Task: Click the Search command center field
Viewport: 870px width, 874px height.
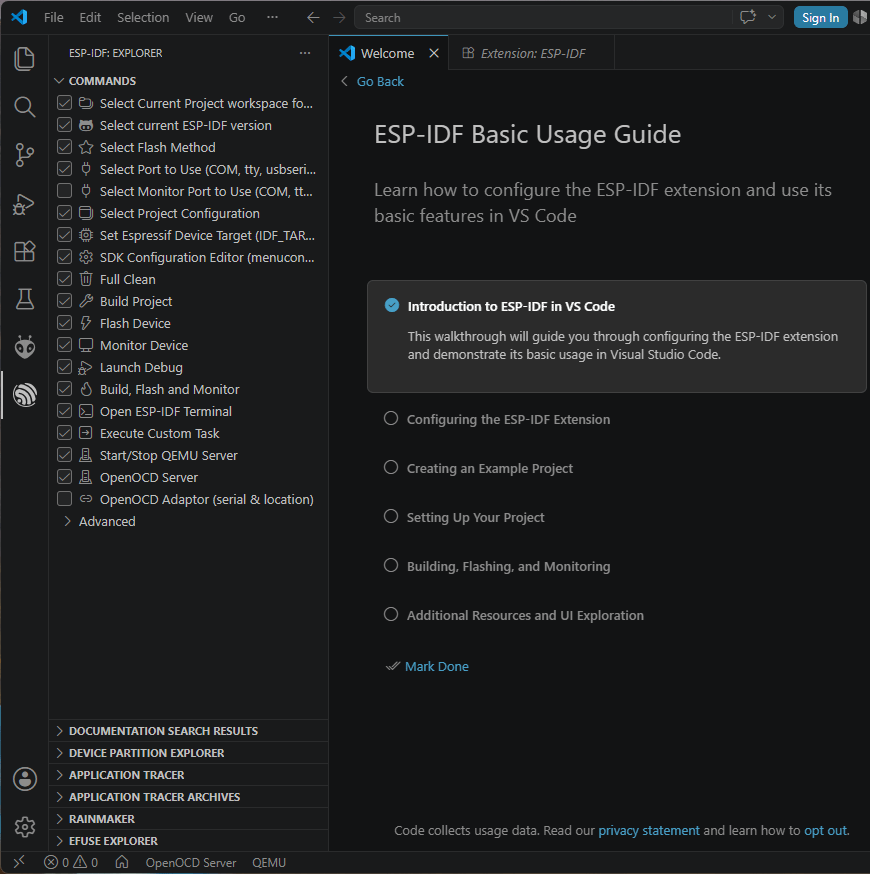Action: click(x=543, y=17)
